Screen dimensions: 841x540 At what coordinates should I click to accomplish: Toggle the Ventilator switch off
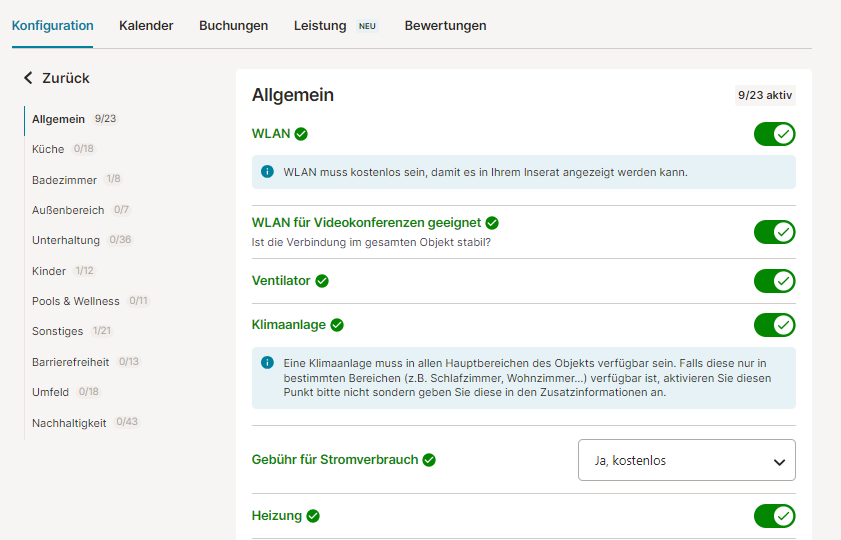(x=774, y=281)
